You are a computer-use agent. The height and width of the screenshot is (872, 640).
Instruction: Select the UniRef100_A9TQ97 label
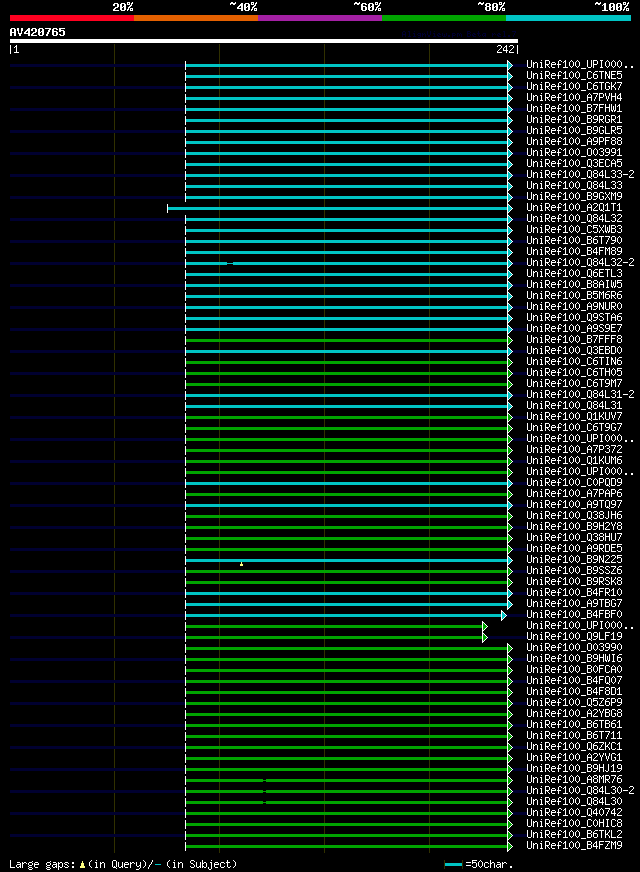(x=574, y=504)
